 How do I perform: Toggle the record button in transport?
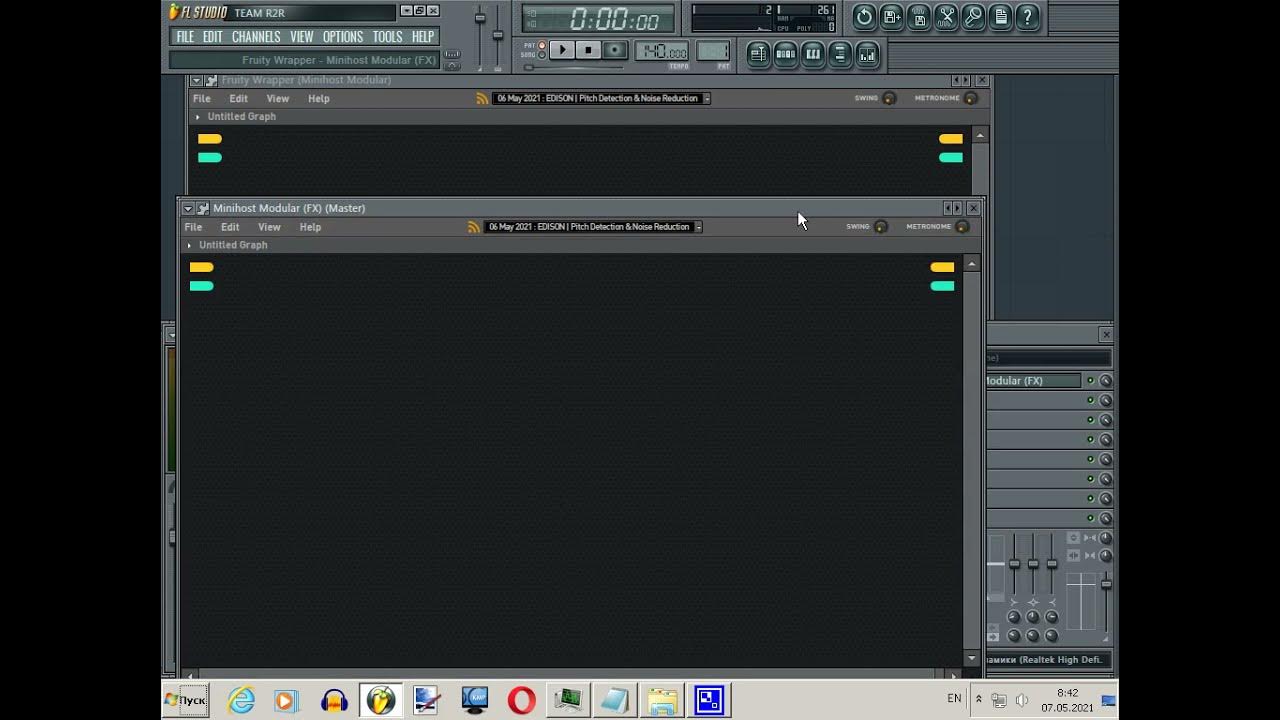615,50
